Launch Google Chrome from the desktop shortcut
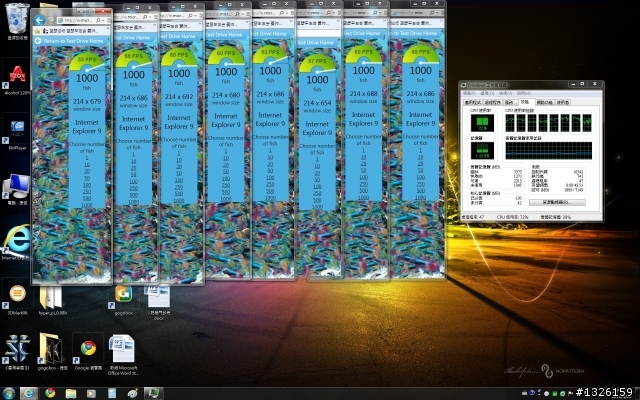 (88, 352)
